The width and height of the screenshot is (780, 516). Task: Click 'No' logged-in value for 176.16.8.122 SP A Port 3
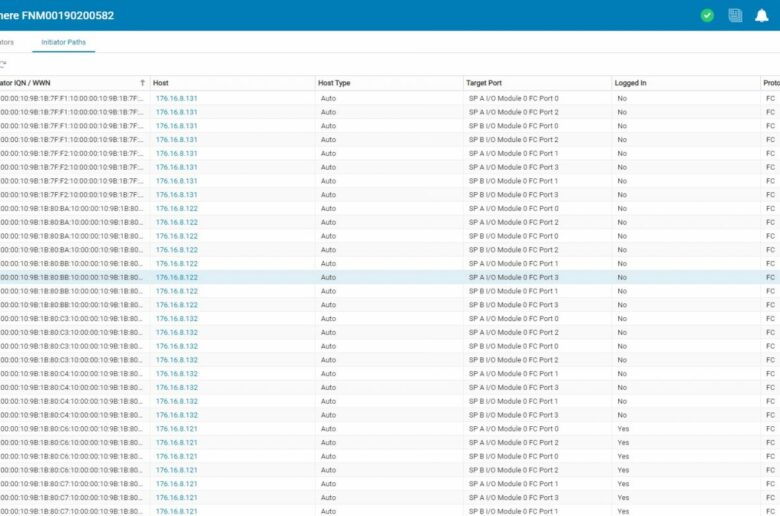point(622,278)
